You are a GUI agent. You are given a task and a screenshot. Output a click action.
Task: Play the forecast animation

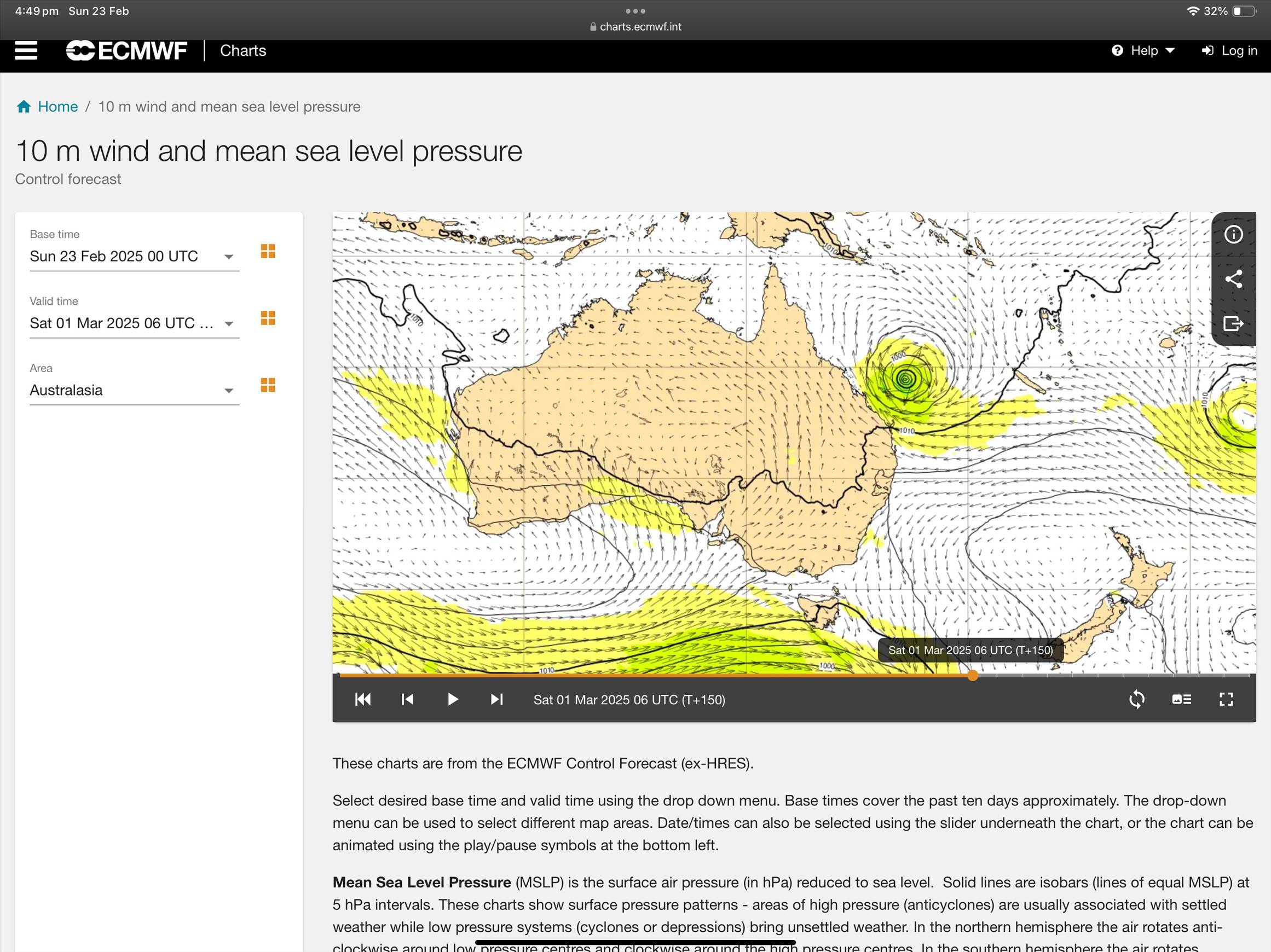click(x=453, y=699)
